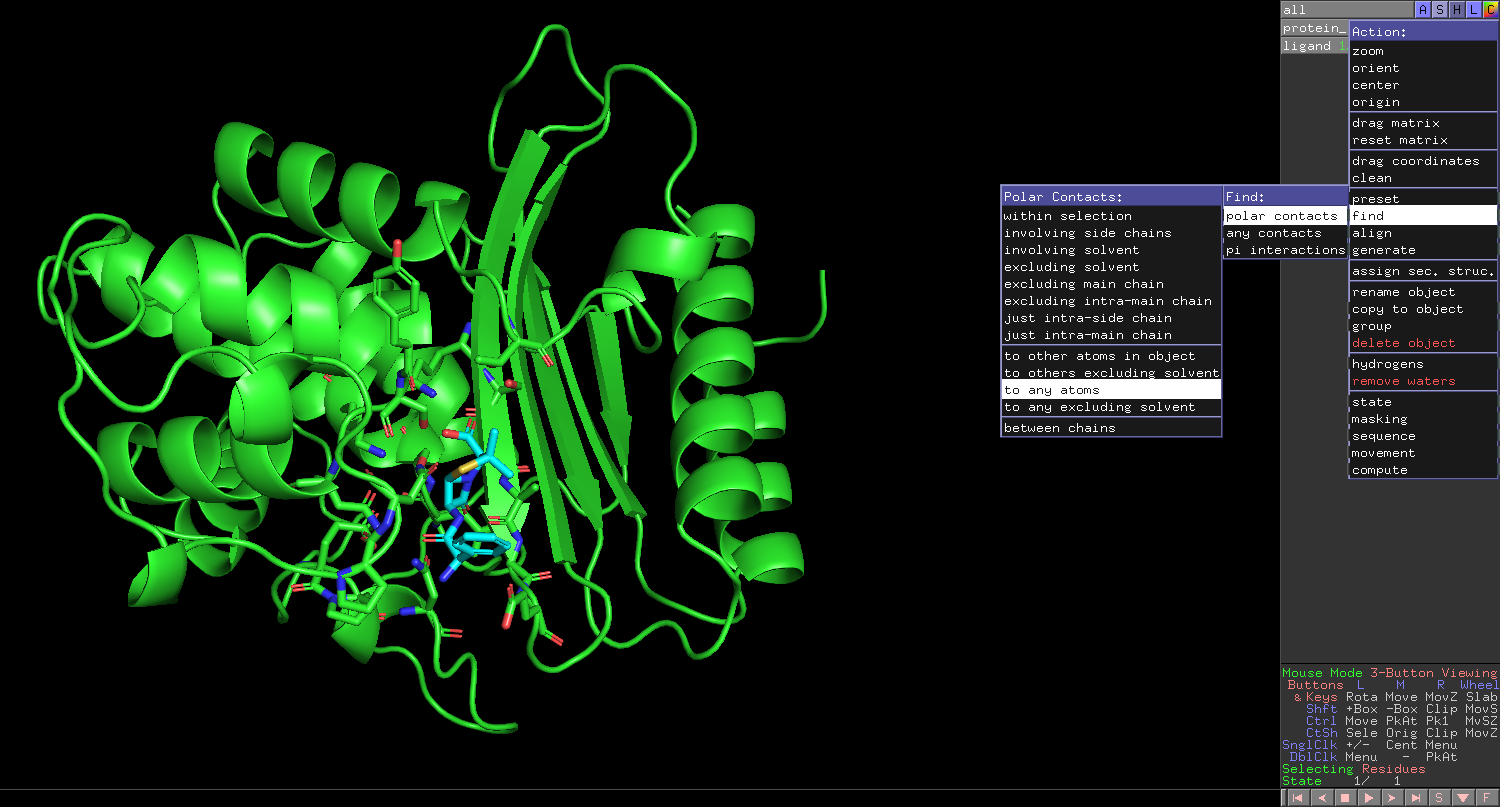Expand the 'state' submenu
This screenshot has width=1500, height=807.
pyautogui.click(x=1423, y=402)
